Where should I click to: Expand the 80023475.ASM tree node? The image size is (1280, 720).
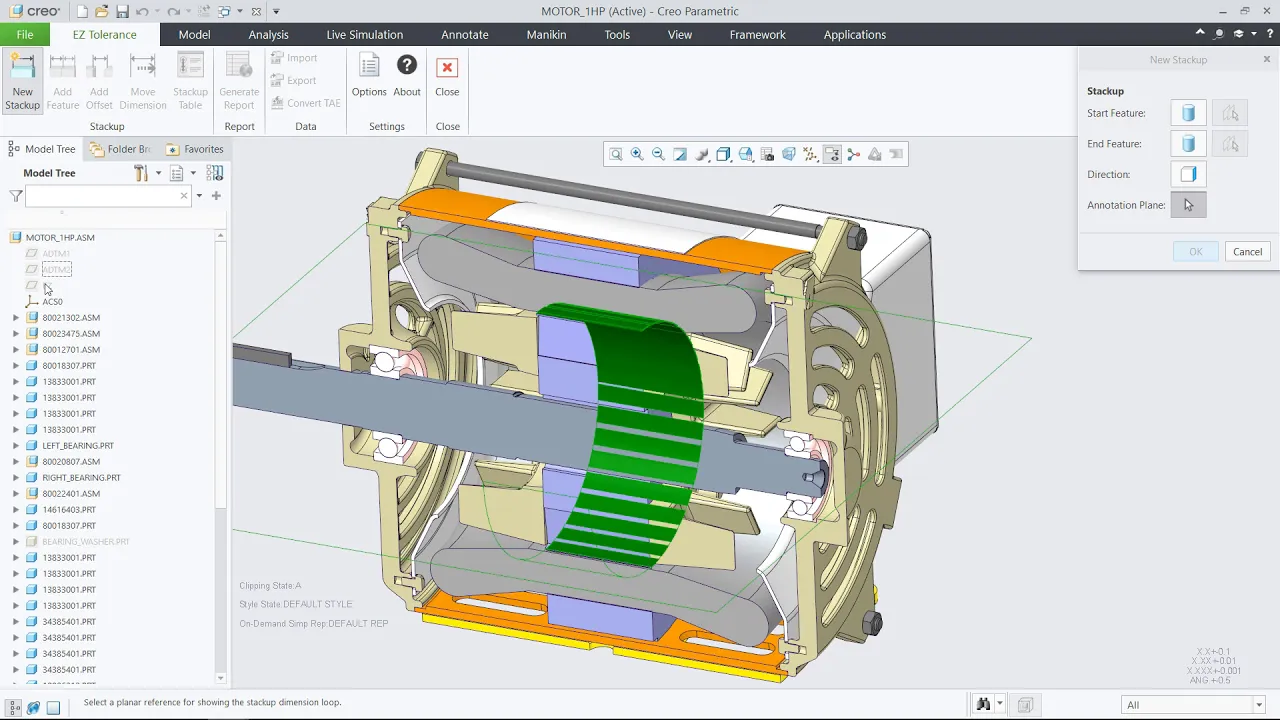[16, 334]
